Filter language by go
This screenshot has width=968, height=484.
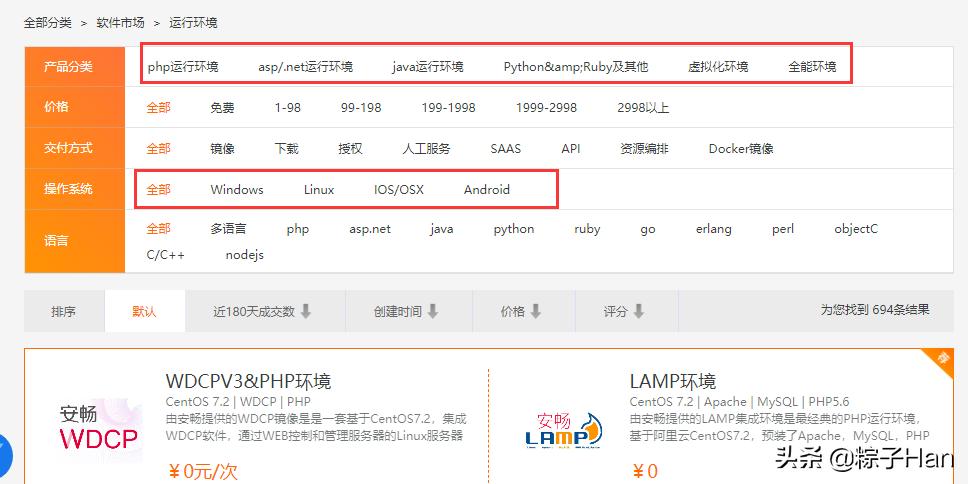pyautogui.click(x=648, y=229)
